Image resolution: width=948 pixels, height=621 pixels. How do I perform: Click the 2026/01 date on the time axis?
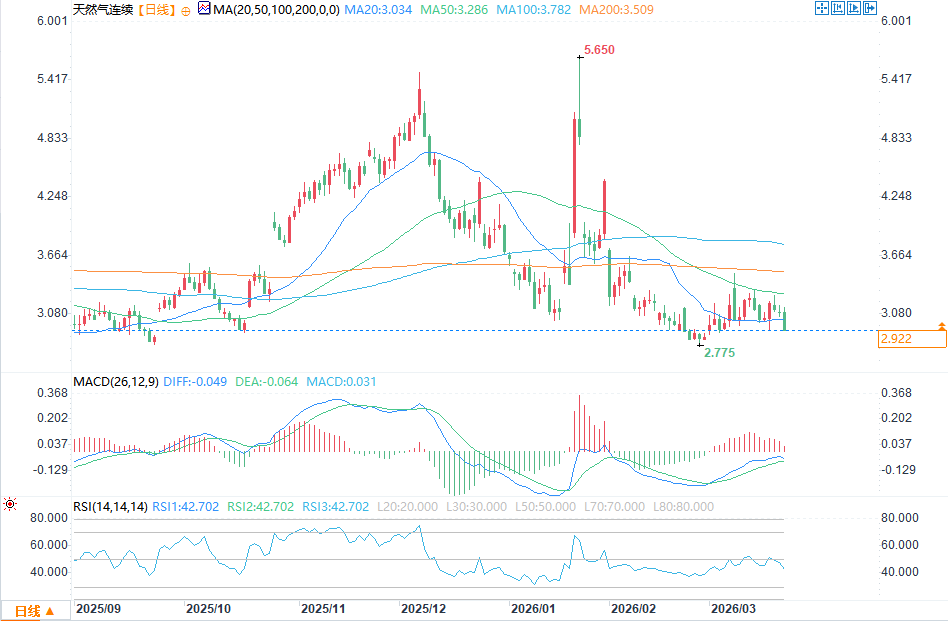533,608
